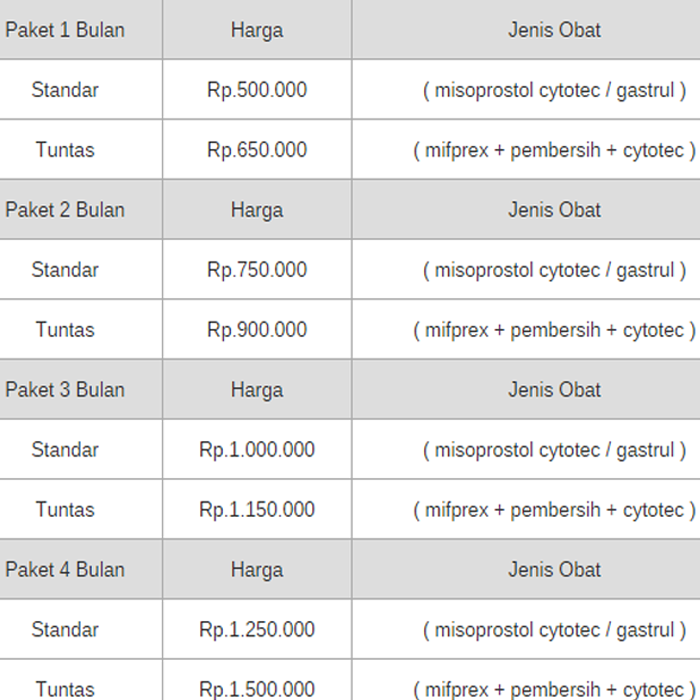Select the Rp.1.500.000 price cell
The image size is (700, 700).
(257, 689)
